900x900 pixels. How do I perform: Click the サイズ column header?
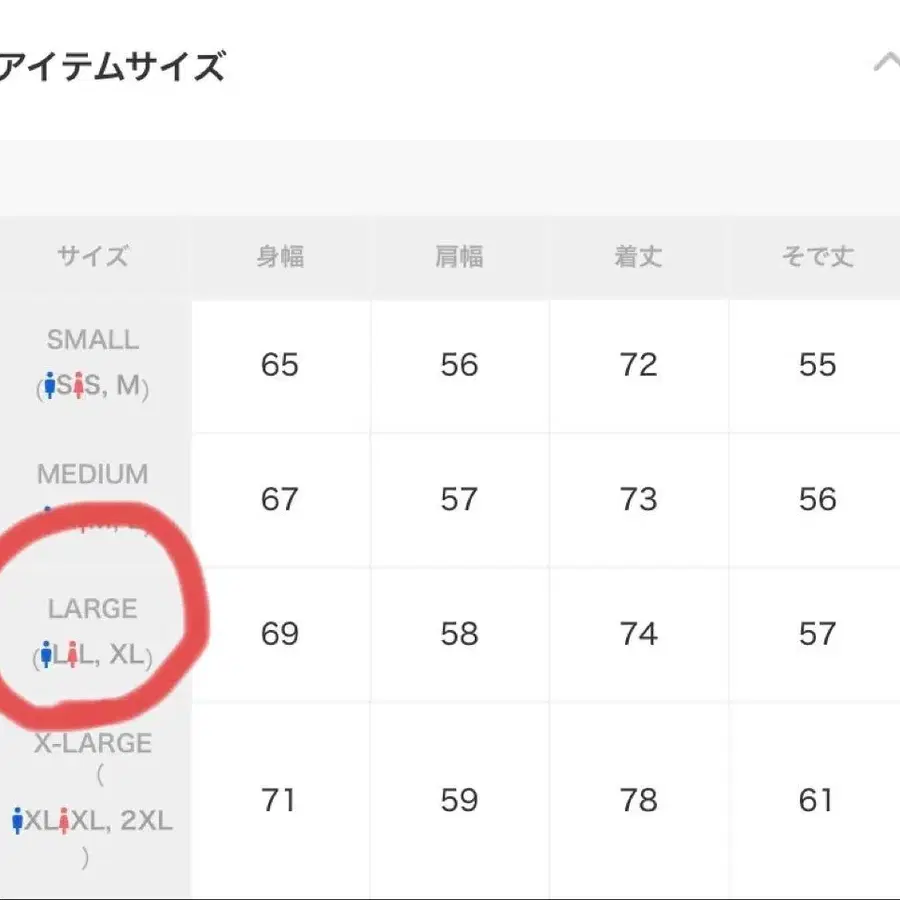pyautogui.click(x=92, y=257)
